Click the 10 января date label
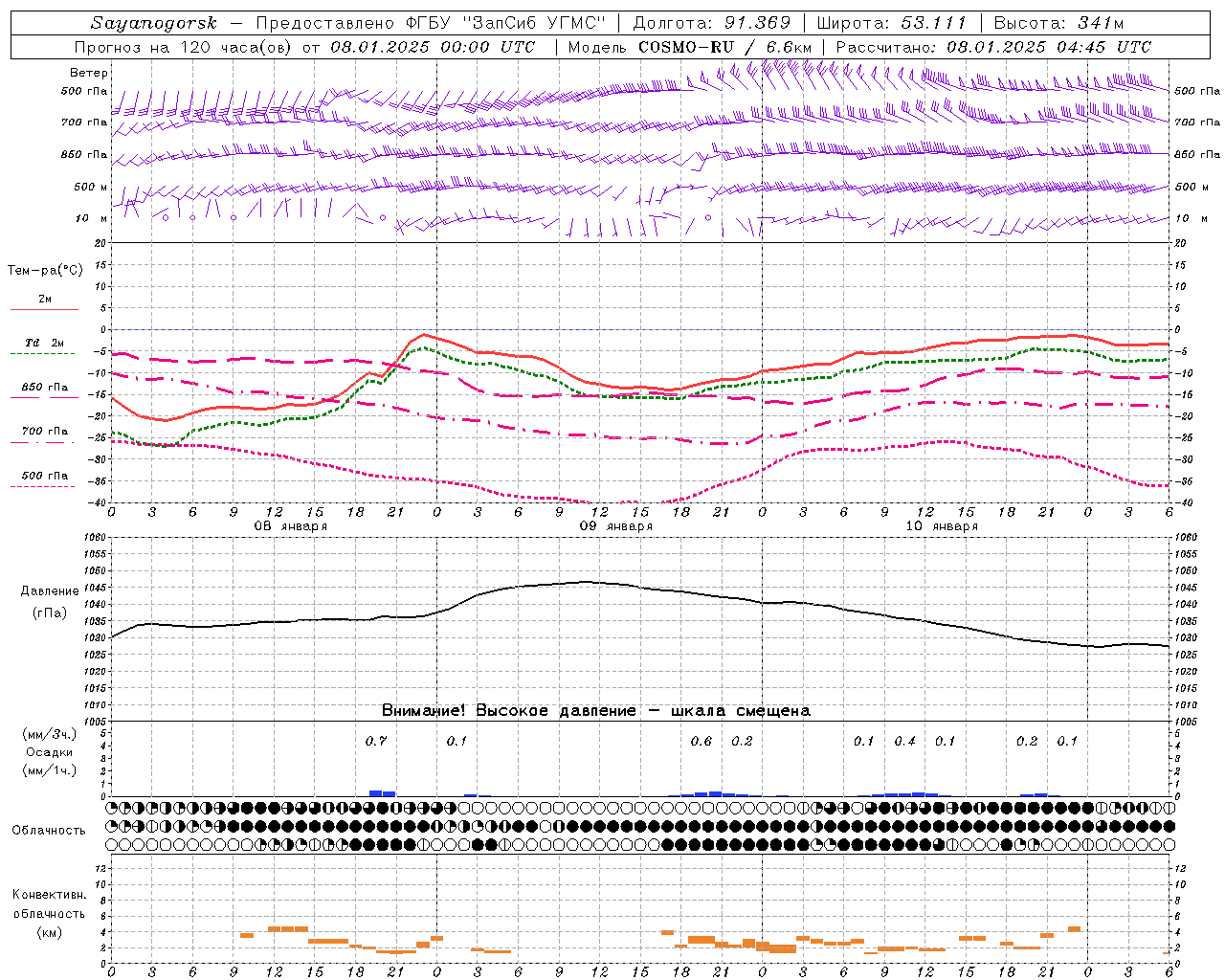 [942, 526]
